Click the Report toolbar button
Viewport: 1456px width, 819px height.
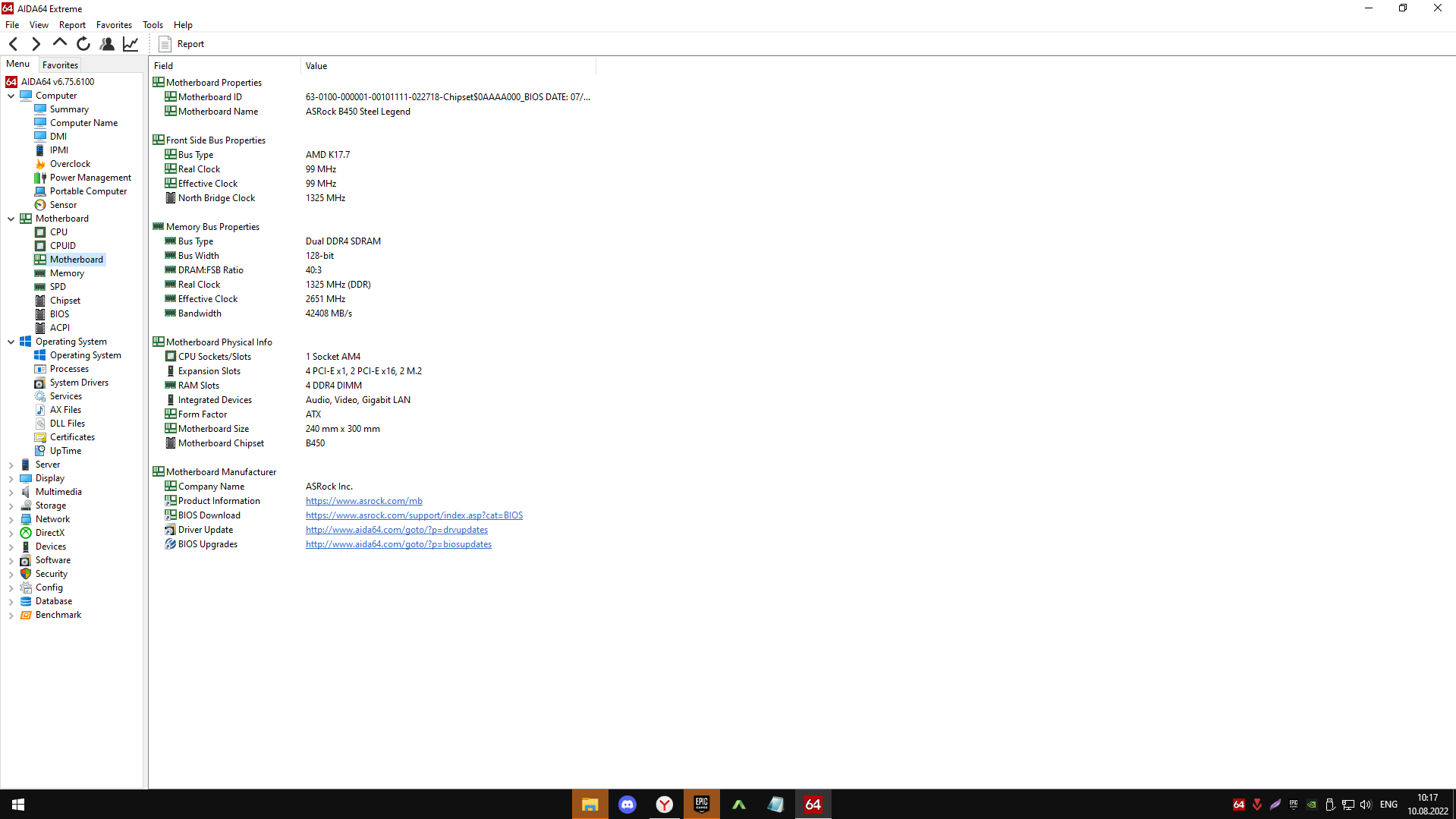pyautogui.click(x=182, y=44)
